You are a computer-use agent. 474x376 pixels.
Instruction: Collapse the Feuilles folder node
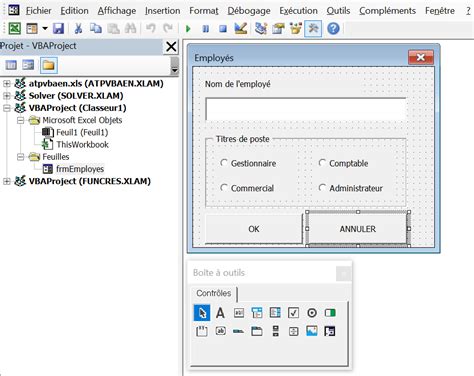click(21, 157)
